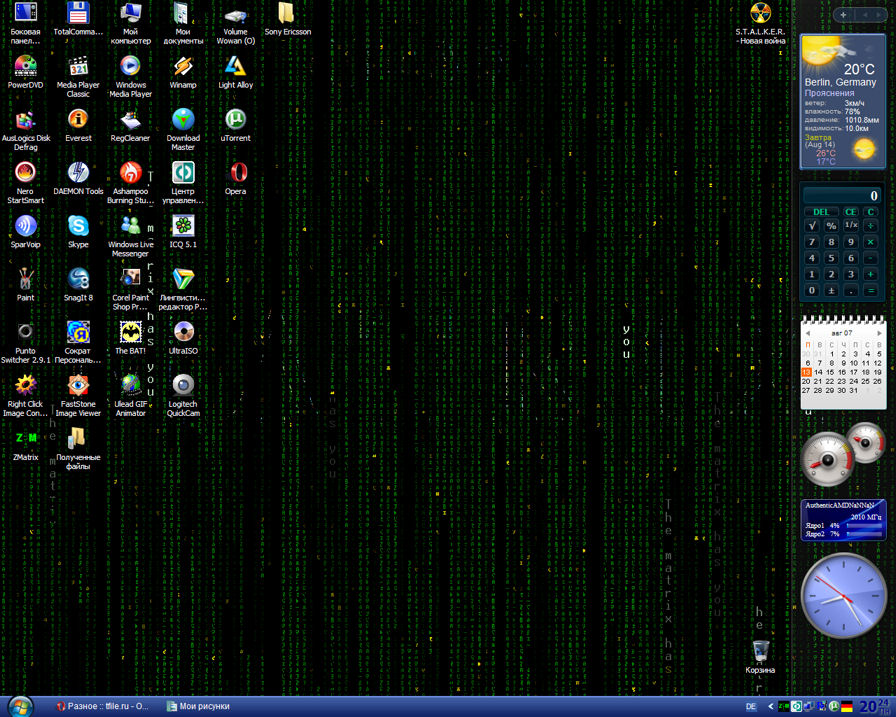This screenshot has height=717, width=896.
Task: Go to previous month in calendar gadget
Action: click(x=808, y=332)
